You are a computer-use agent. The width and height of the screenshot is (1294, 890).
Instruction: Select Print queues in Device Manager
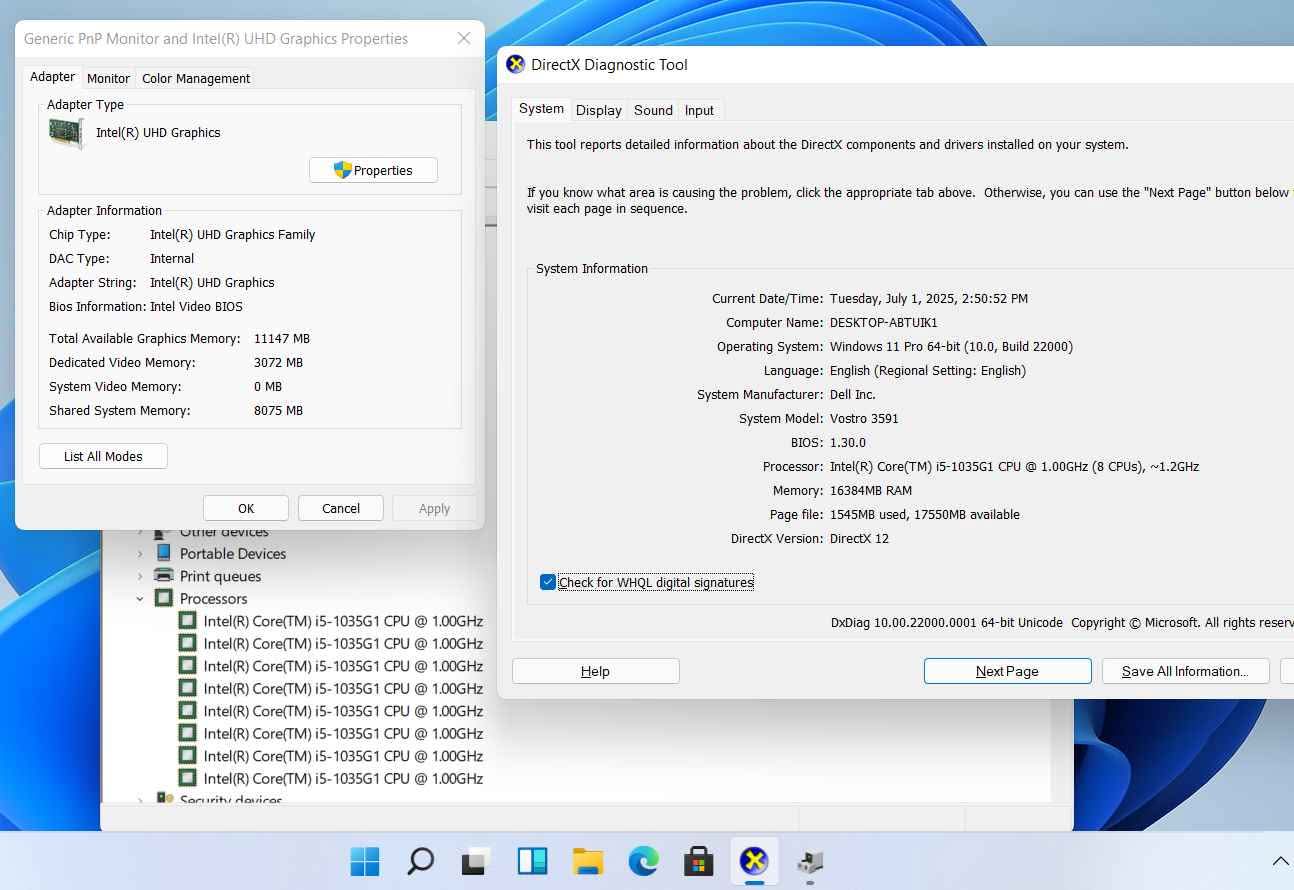220,576
